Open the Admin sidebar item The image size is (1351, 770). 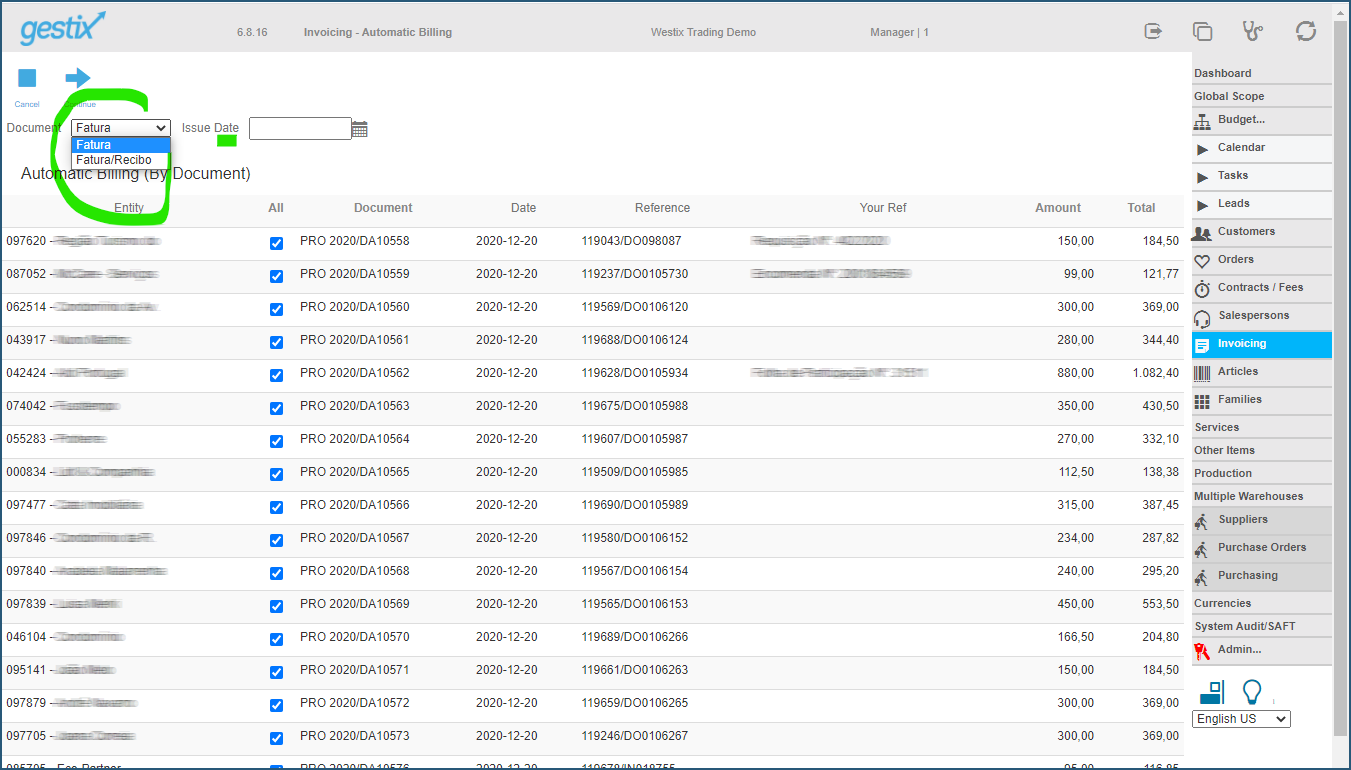[1262, 650]
